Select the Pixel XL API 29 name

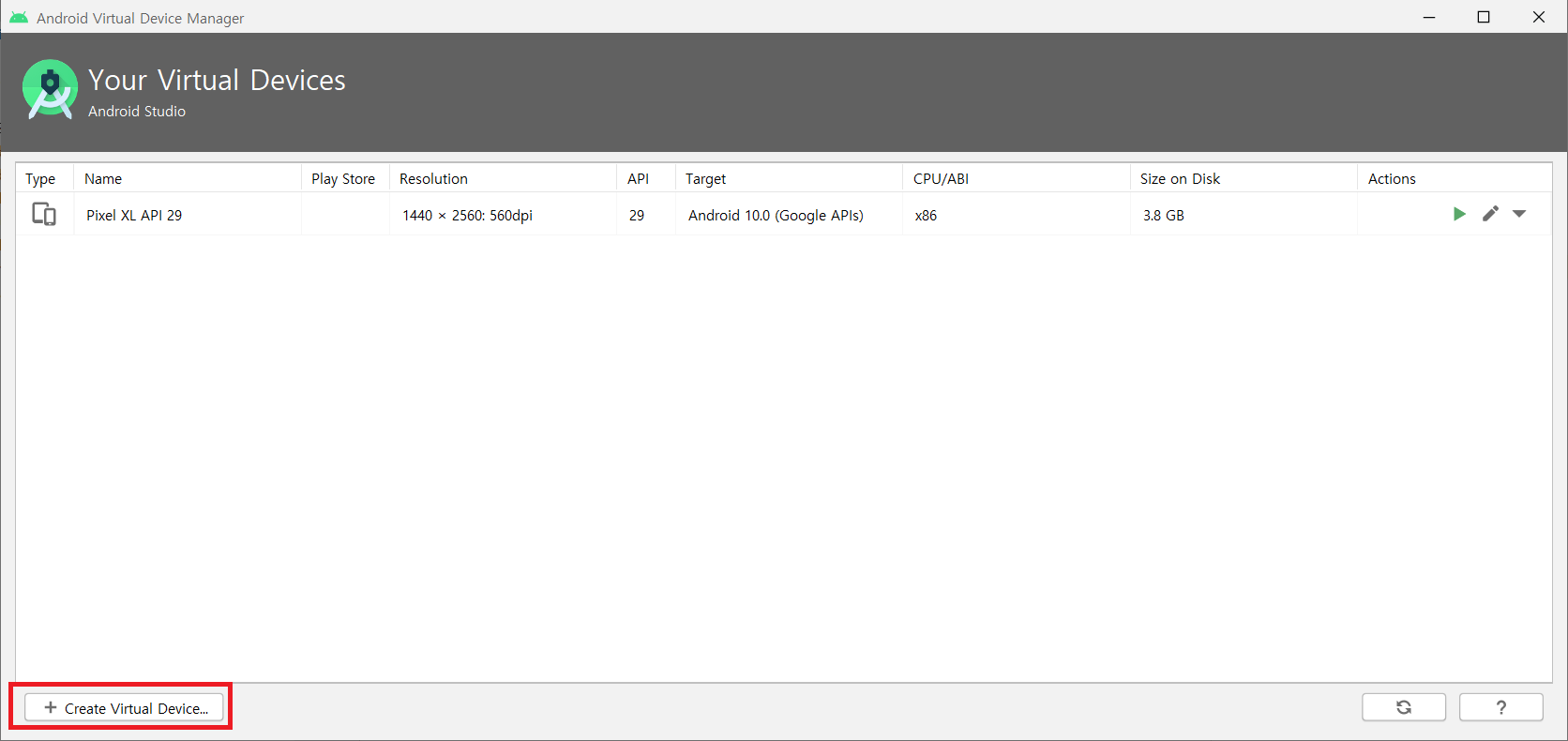(134, 215)
